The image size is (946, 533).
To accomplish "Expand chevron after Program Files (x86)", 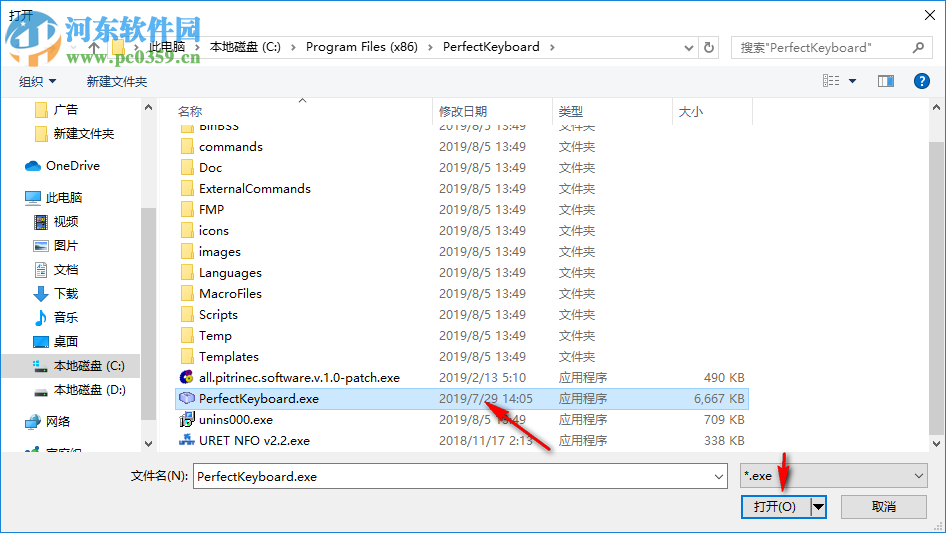I will pyautogui.click(x=430, y=48).
